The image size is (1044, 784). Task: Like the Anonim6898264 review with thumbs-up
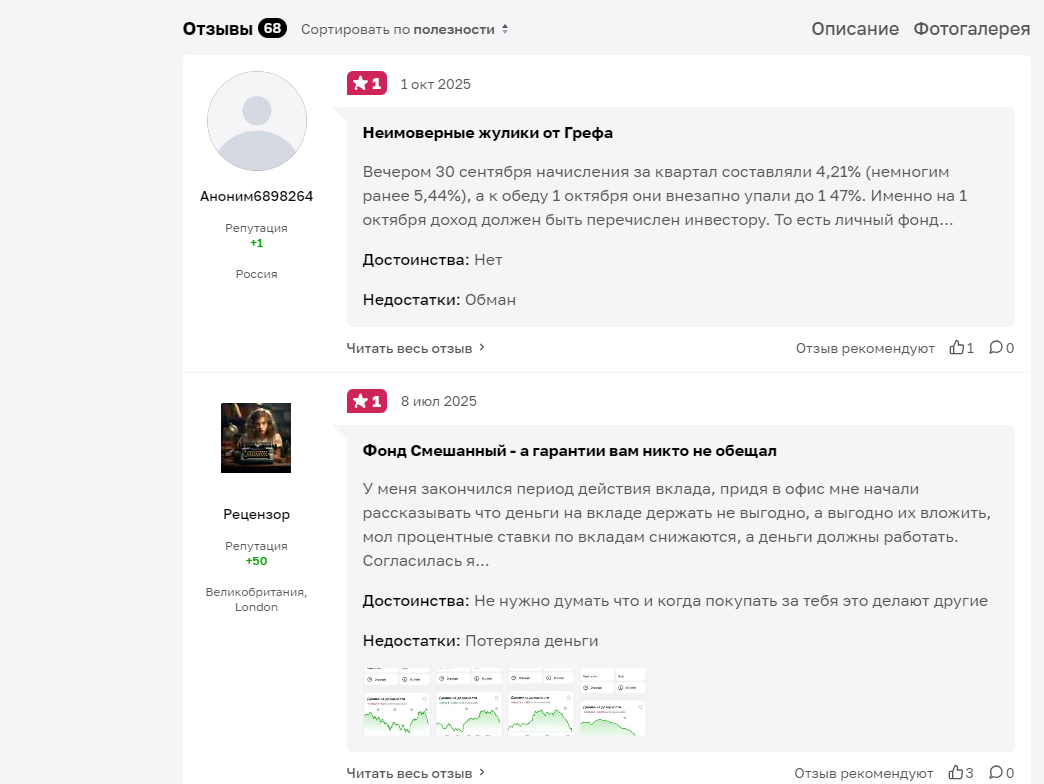[x=957, y=348]
